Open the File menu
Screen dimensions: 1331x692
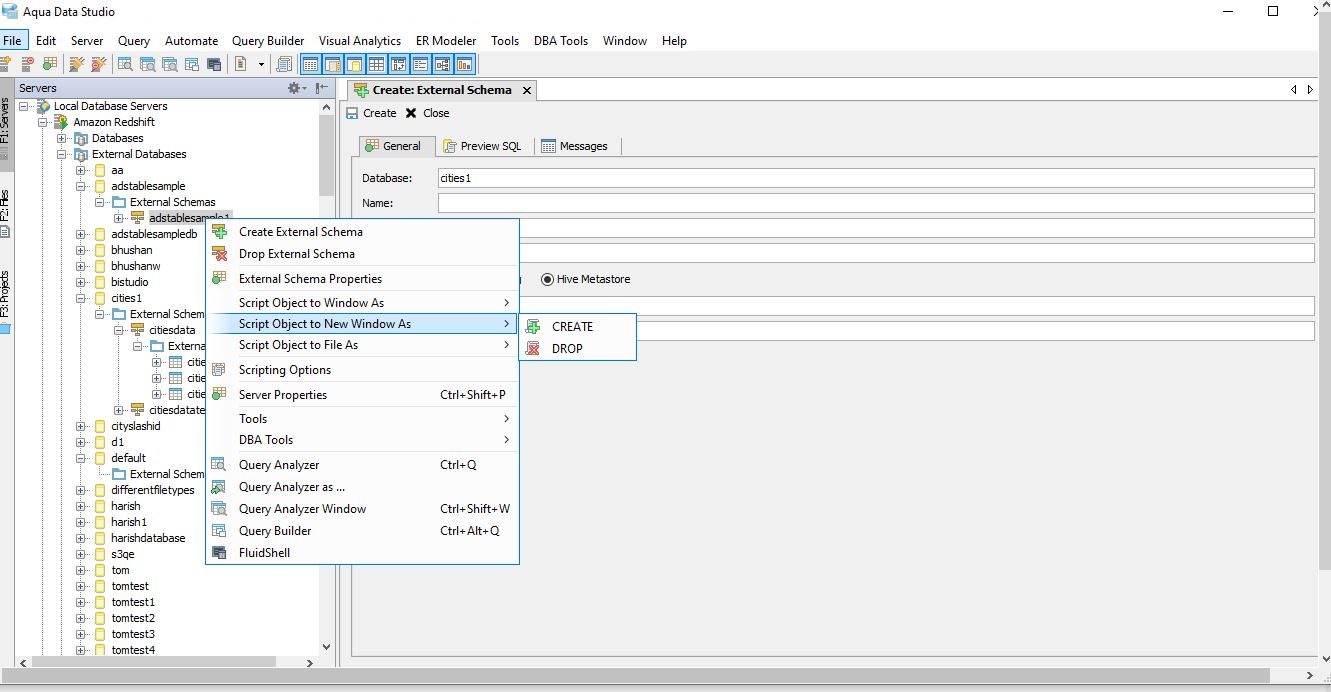(12, 41)
